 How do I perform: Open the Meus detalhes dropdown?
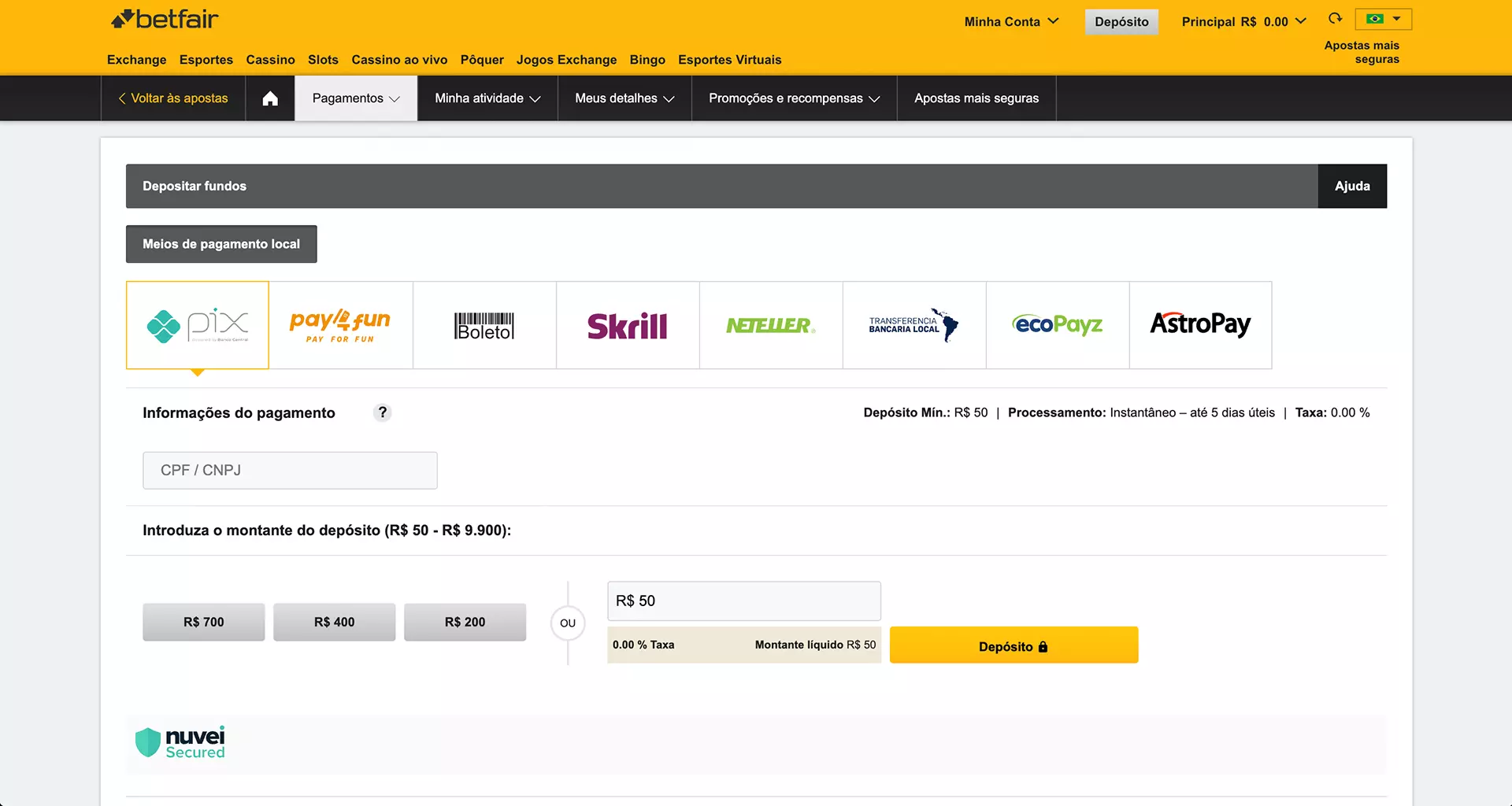(624, 98)
